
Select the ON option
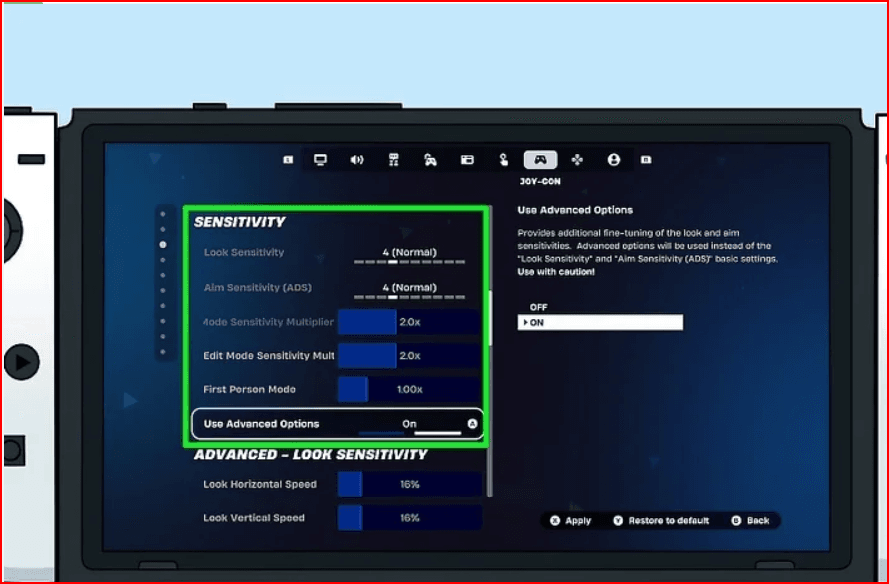click(600, 323)
